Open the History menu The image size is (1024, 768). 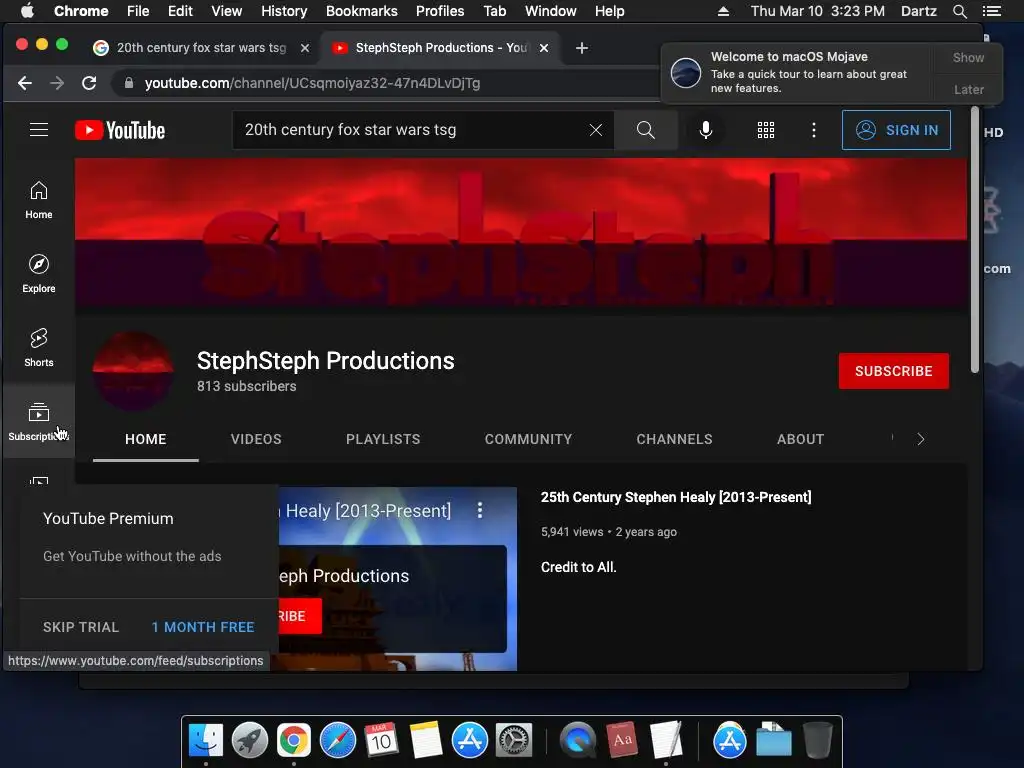coord(284,11)
